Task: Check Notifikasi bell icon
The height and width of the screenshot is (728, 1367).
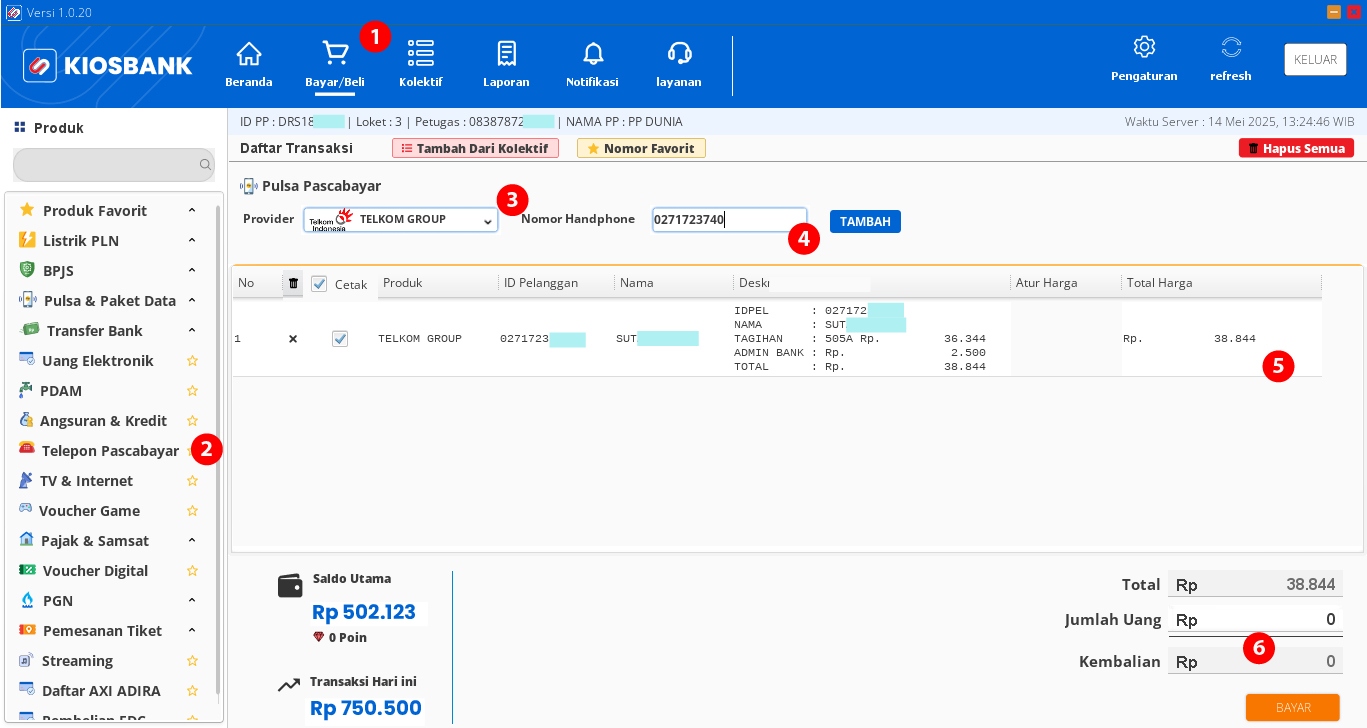Action: pyautogui.click(x=592, y=52)
